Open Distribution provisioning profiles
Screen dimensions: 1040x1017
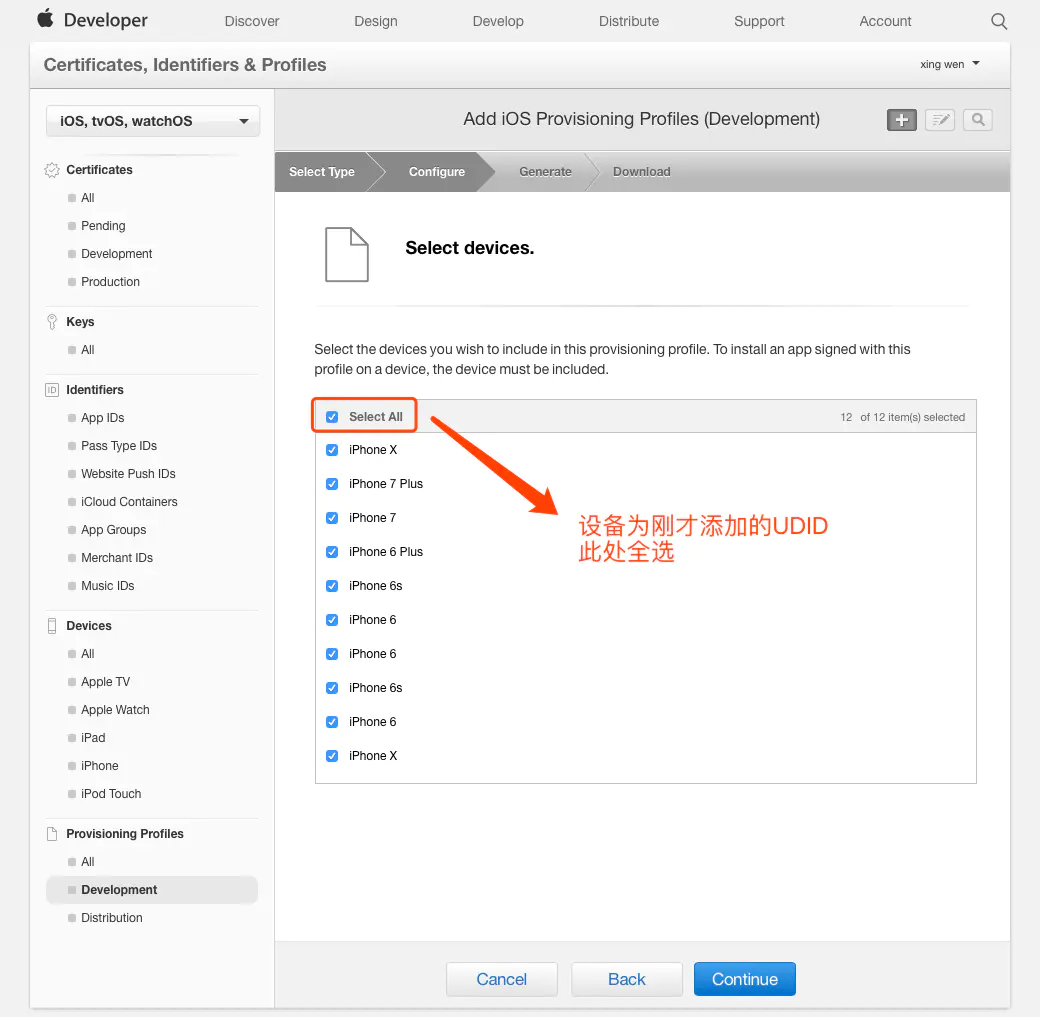111,917
